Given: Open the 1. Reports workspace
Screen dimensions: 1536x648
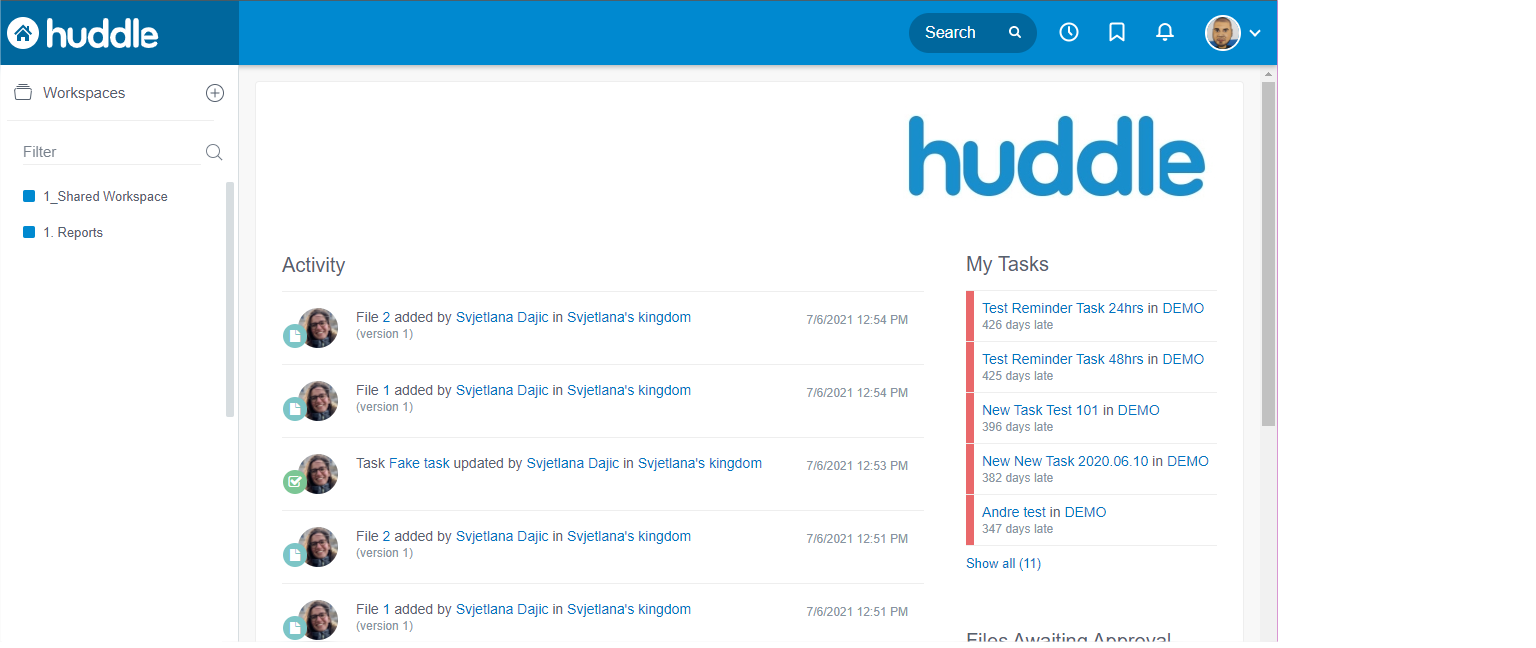Looking at the screenshot, I should point(73,233).
